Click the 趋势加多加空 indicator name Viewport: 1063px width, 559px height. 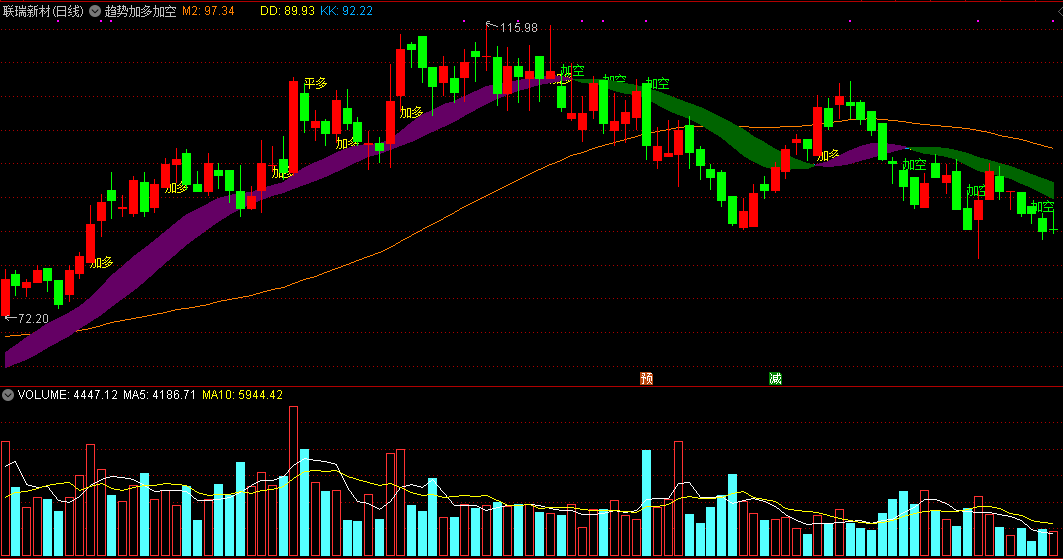click(x=140, y=11)
